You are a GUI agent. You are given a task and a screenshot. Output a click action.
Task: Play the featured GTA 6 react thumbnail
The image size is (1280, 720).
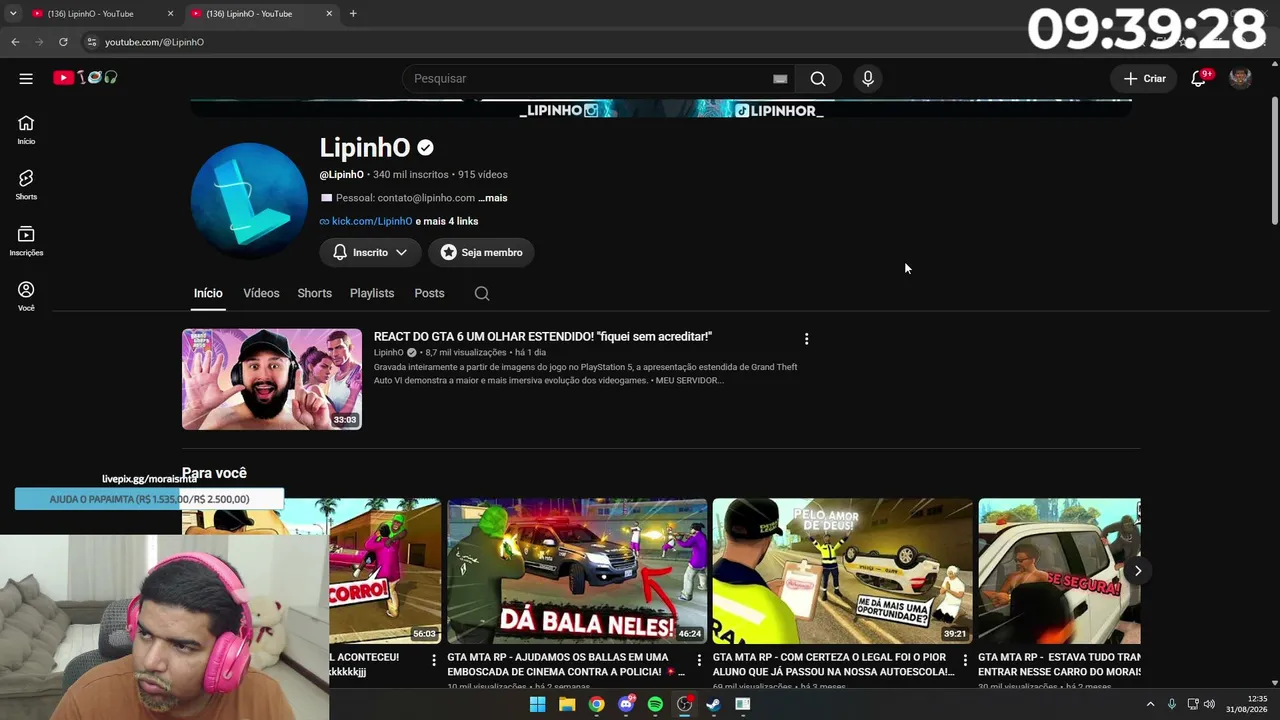point(272,379)
